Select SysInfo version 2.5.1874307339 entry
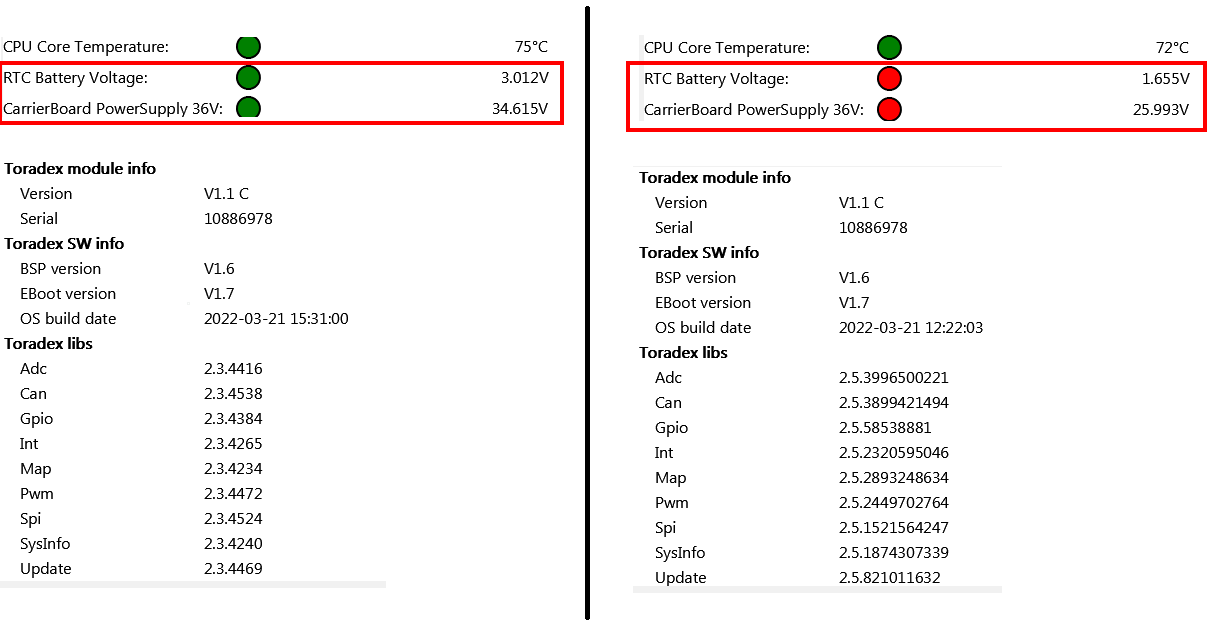This screenshot has width=1218, height=623. (893, 553)
